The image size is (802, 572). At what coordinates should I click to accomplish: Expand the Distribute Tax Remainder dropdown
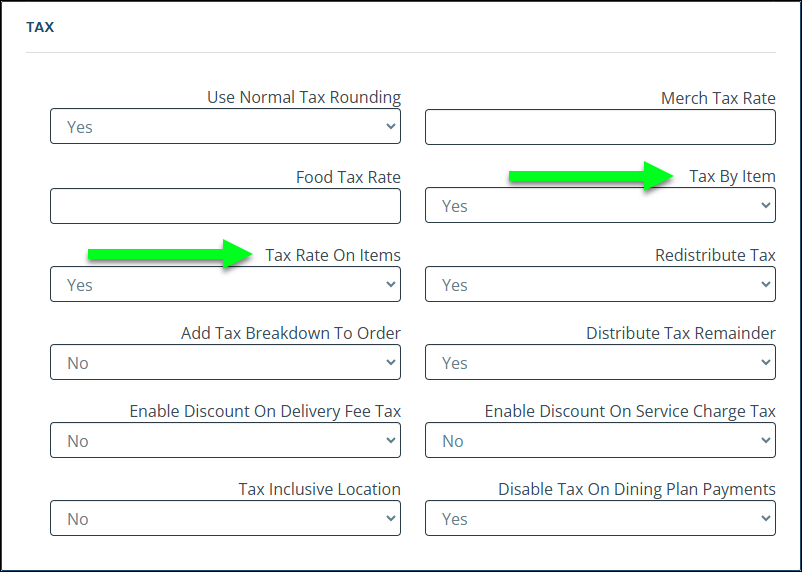point(600,362)
